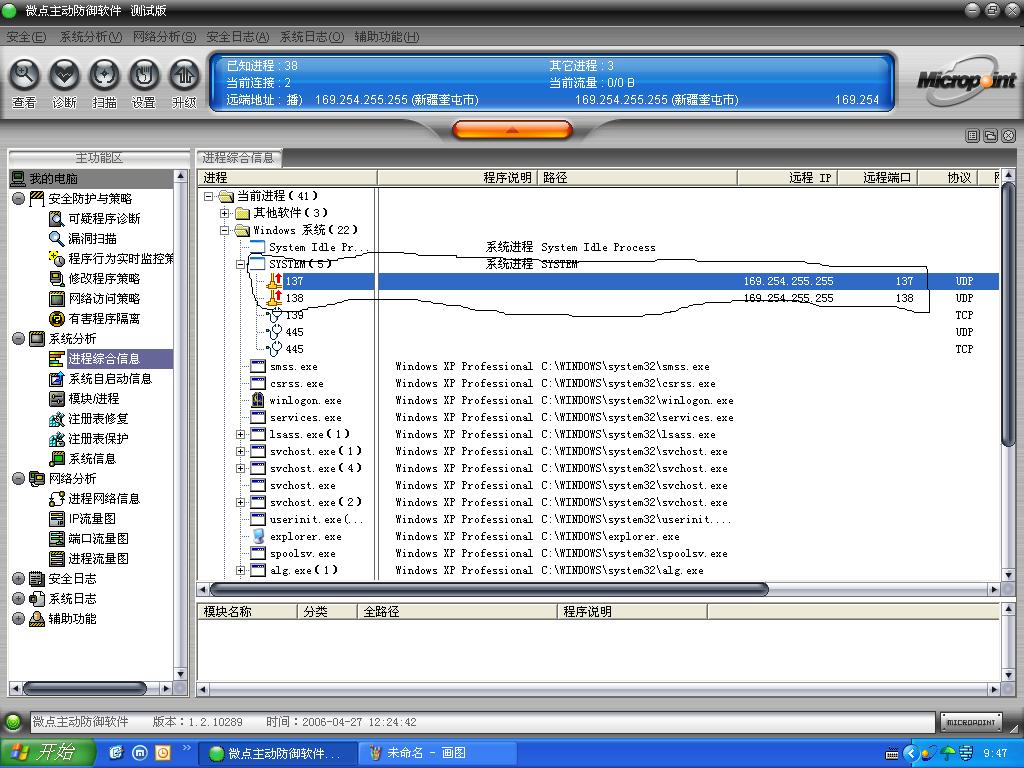Image resolution: width=1024 pixels, height=768 pixels.
Task: Sort by the 远程 IP column header
Action: pyautogui.click(x=788, y=178)
